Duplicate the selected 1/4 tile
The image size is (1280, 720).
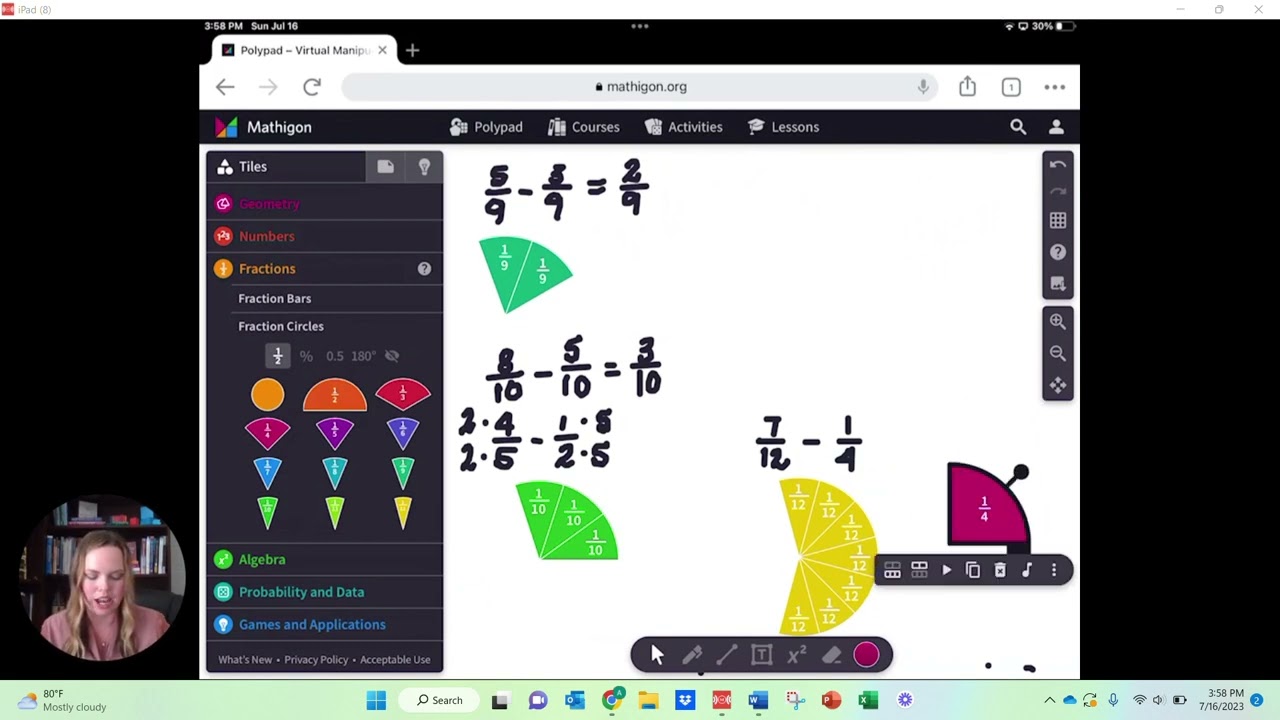click(x=973, y=570)
